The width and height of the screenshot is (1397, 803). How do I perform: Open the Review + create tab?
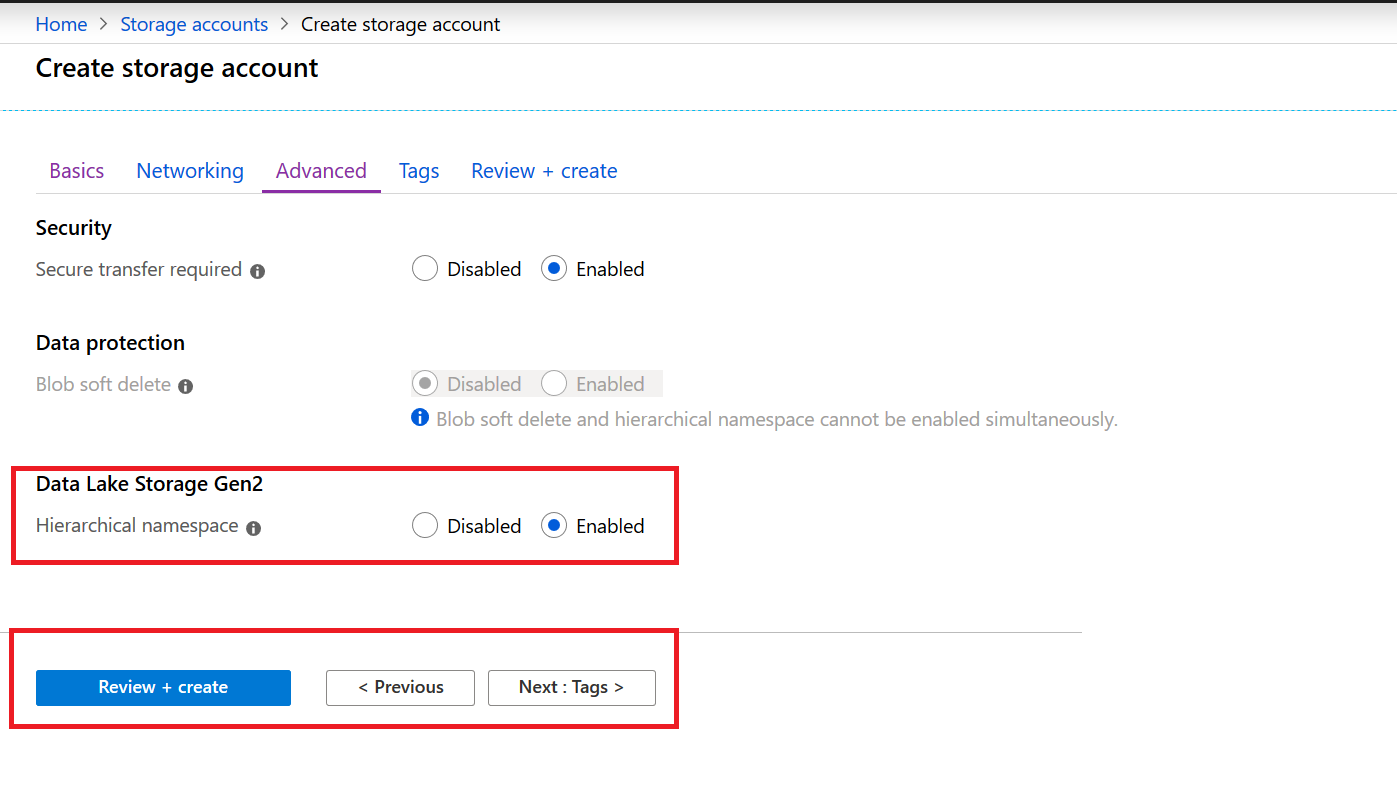[544, 171]
